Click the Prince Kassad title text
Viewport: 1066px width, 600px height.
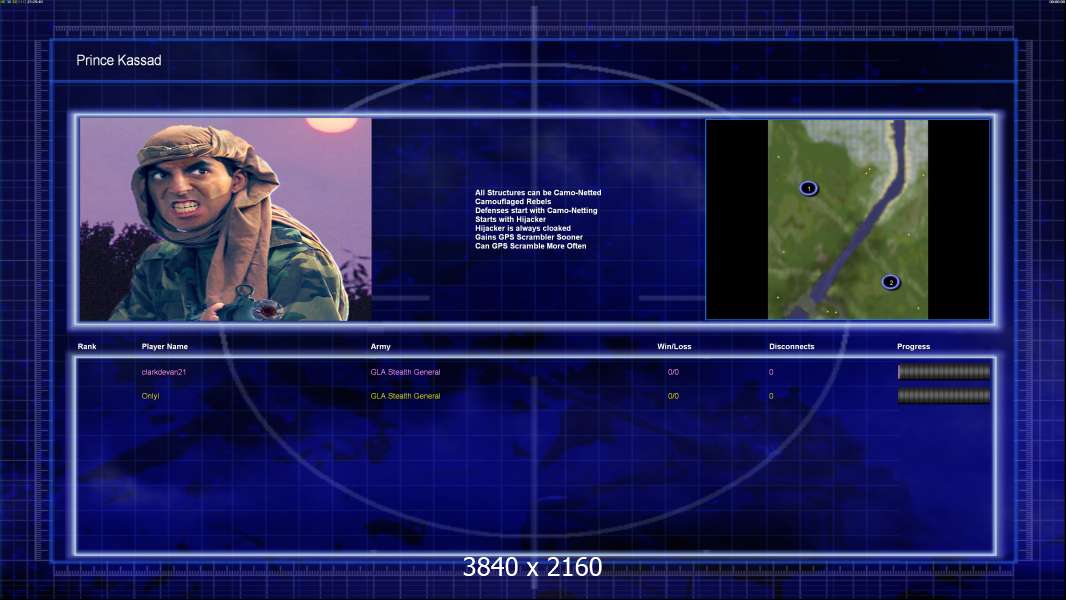point(118,61)
